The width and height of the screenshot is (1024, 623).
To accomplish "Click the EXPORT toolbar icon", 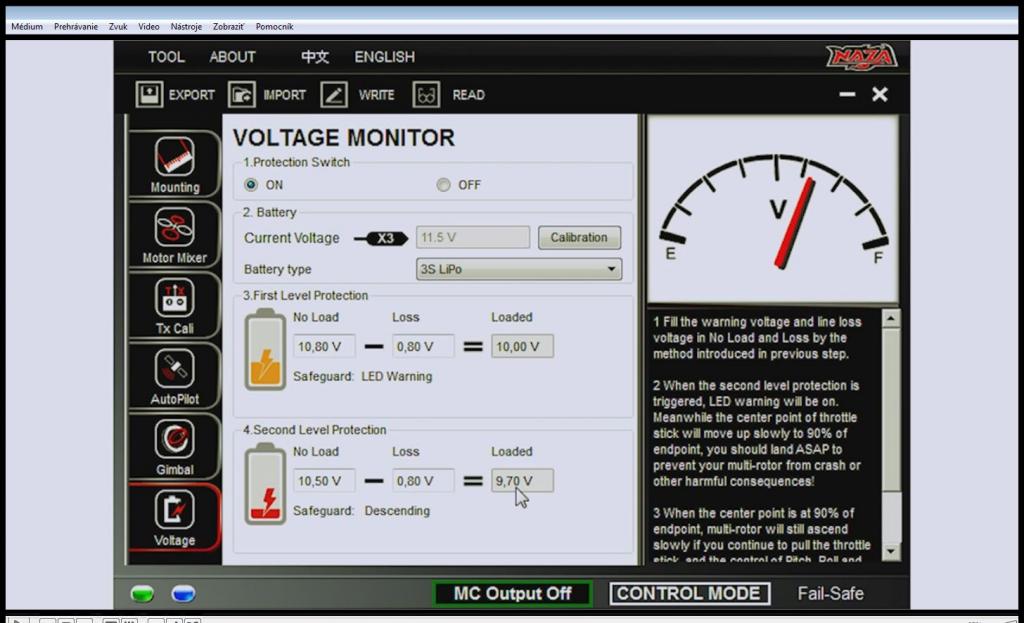I will pyautogui.click(x=149, y=95).
